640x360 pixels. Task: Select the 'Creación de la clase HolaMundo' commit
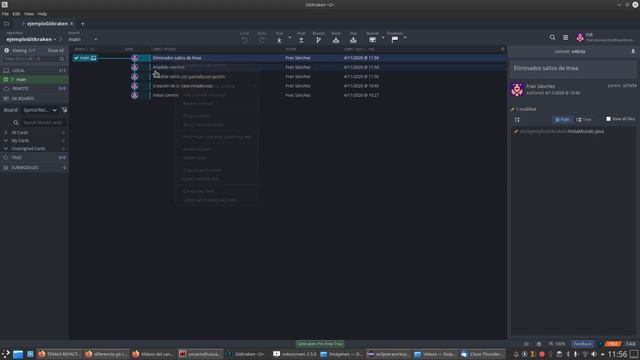coord(288,86)
